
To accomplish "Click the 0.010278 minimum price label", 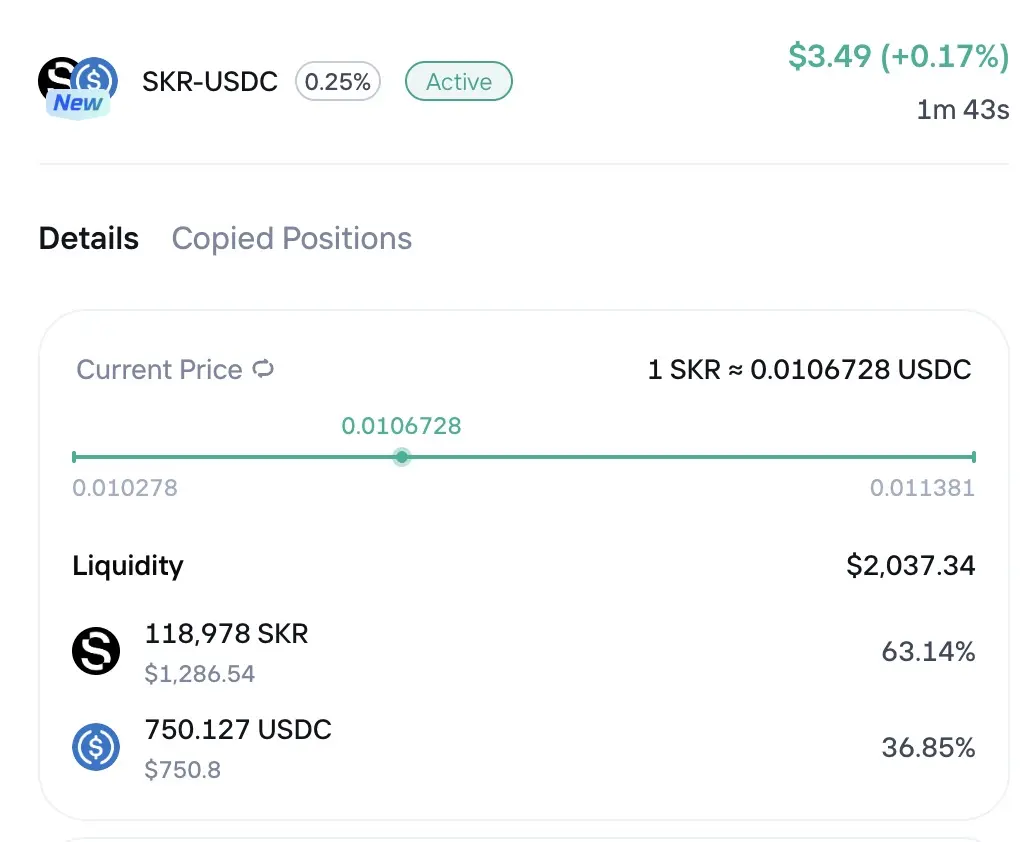I will click(125, 489).
